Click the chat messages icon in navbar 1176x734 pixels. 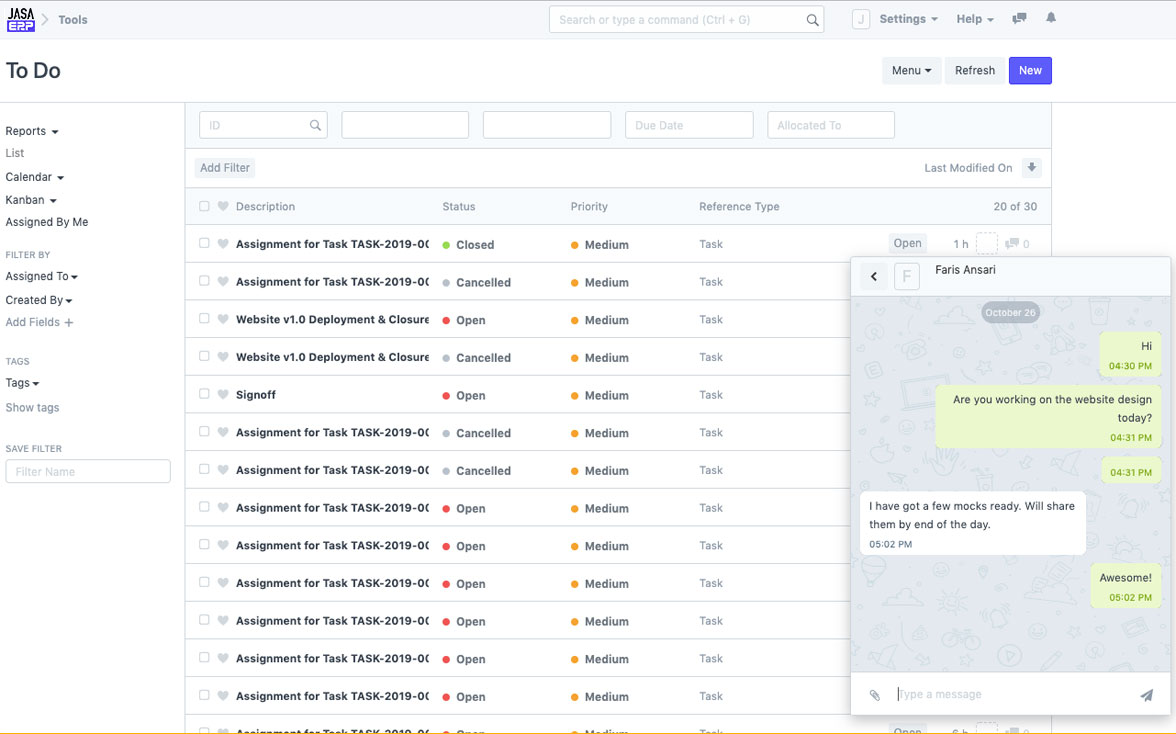tap(1019, 19)
